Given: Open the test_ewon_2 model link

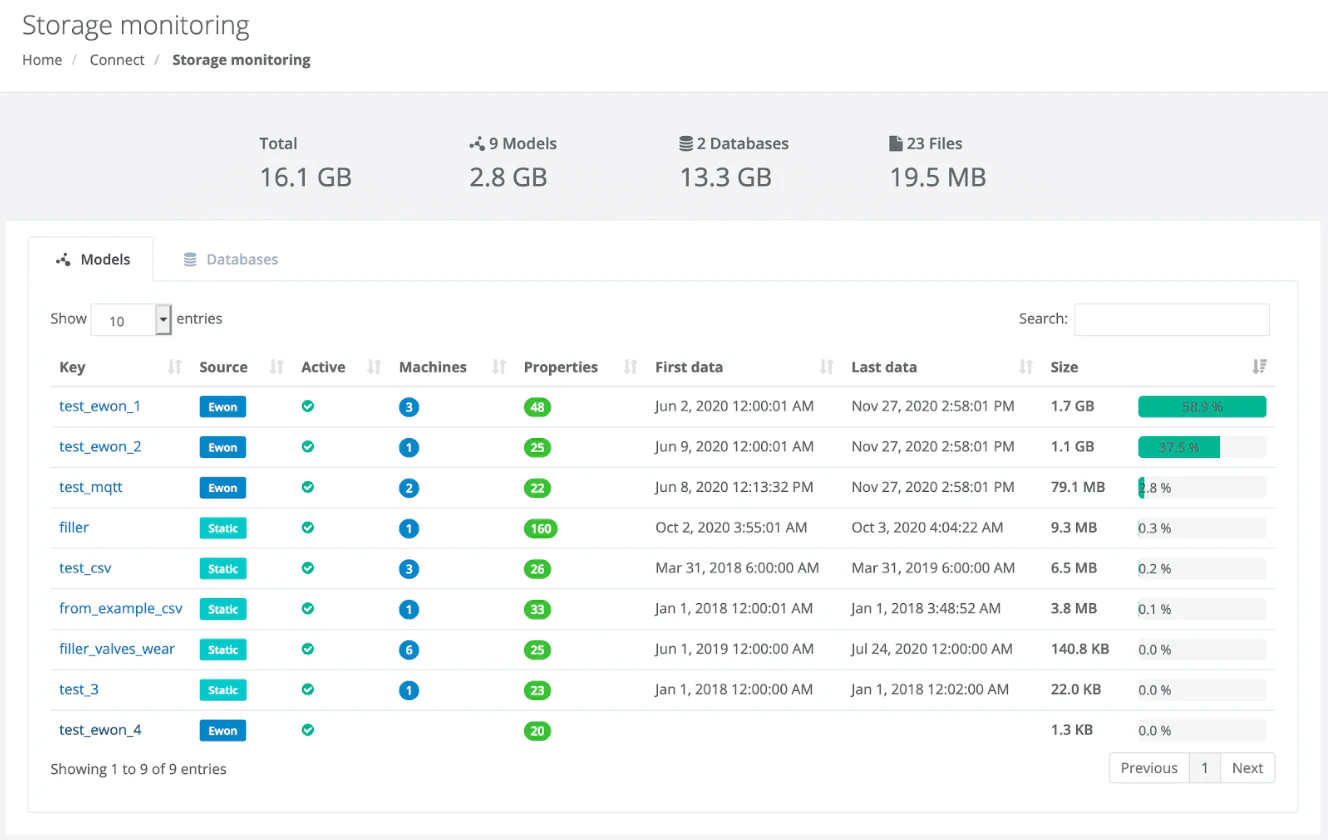Looking at the screenshot, I should point(100,447).
